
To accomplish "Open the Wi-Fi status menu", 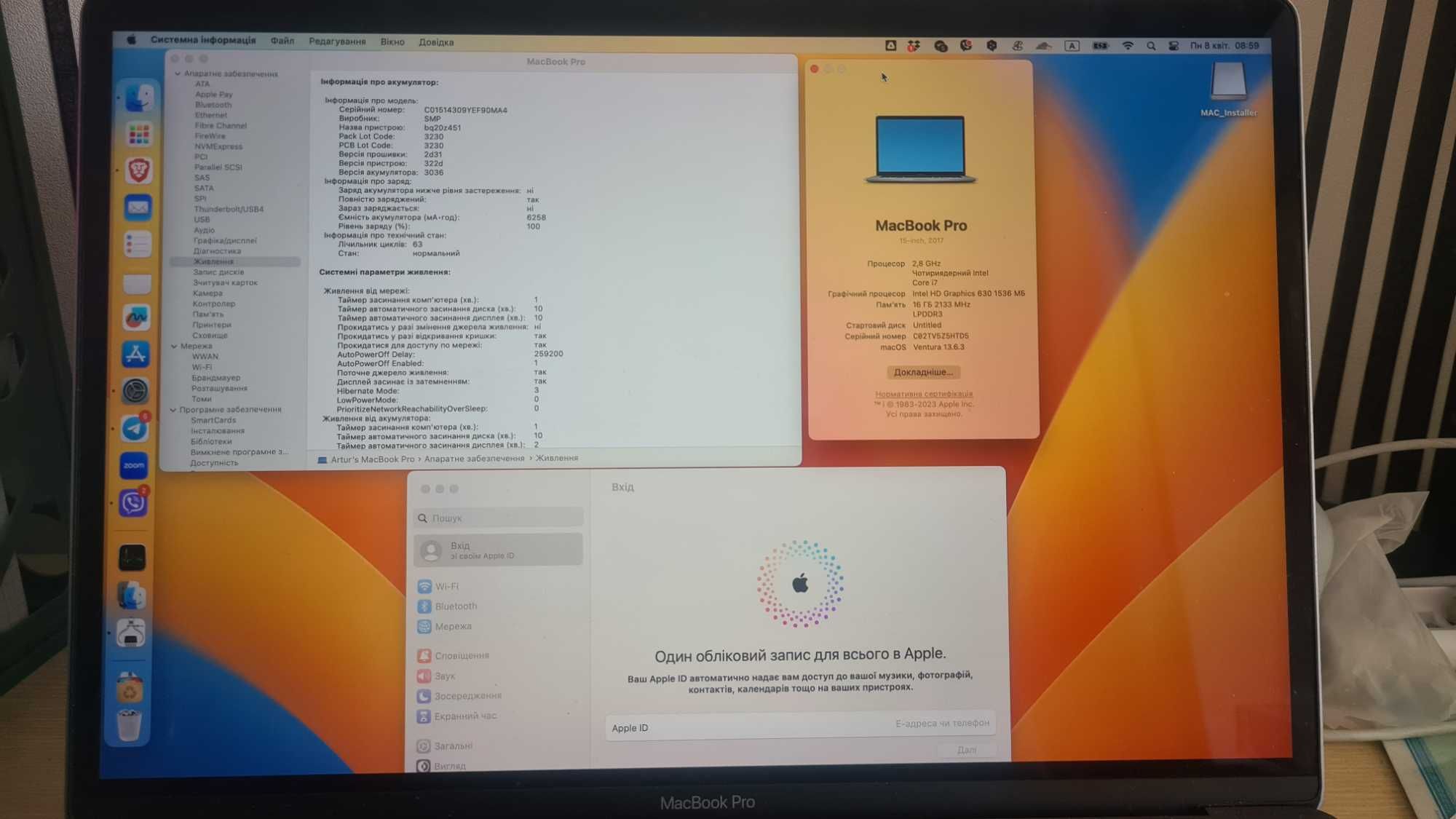I will point(1128,45).
